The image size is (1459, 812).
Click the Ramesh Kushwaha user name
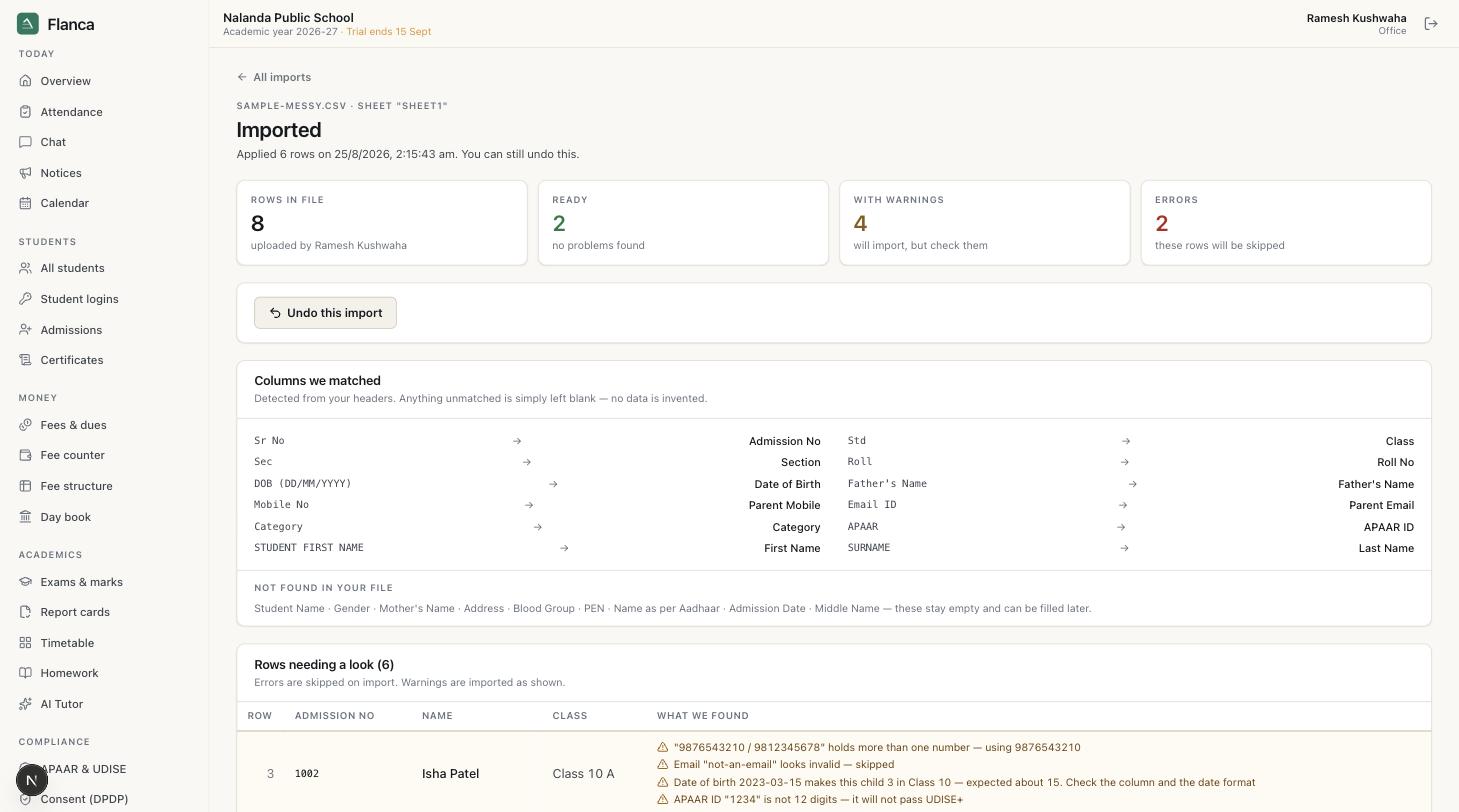point(1356,18)
